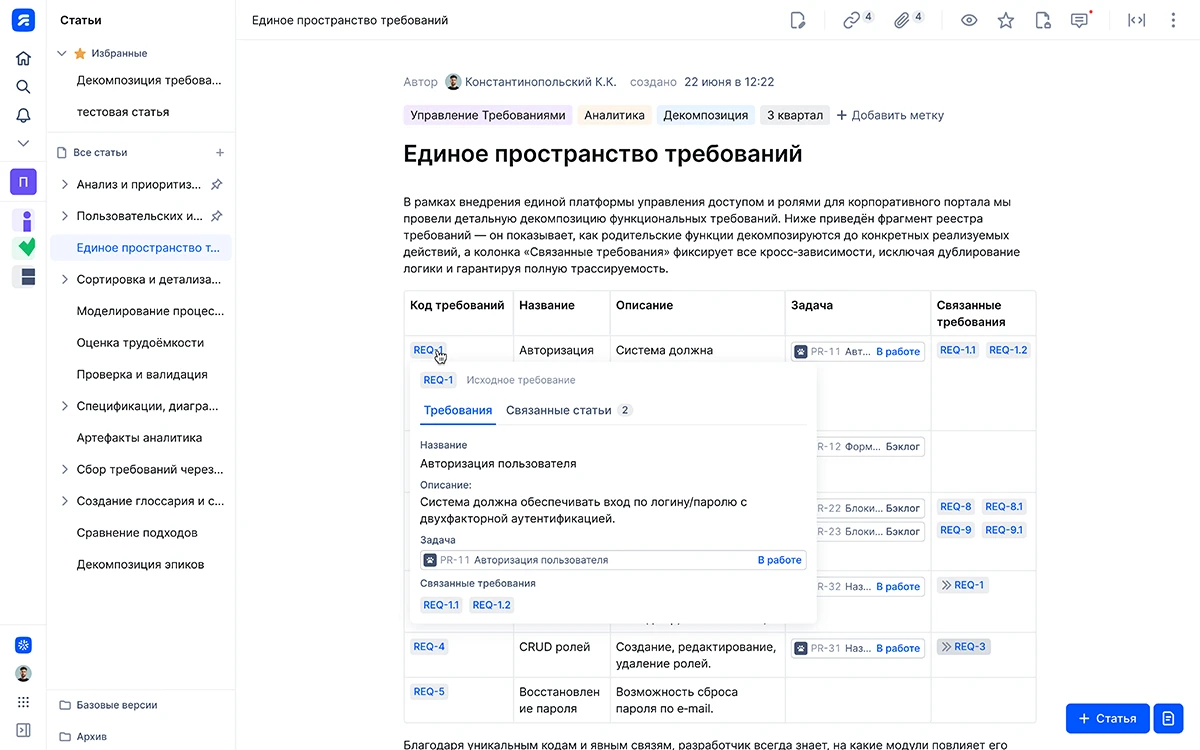This screenshot has height=750, width=1200.
Task: Expand left rail chevron below the bell
Action: coord(23,143)
